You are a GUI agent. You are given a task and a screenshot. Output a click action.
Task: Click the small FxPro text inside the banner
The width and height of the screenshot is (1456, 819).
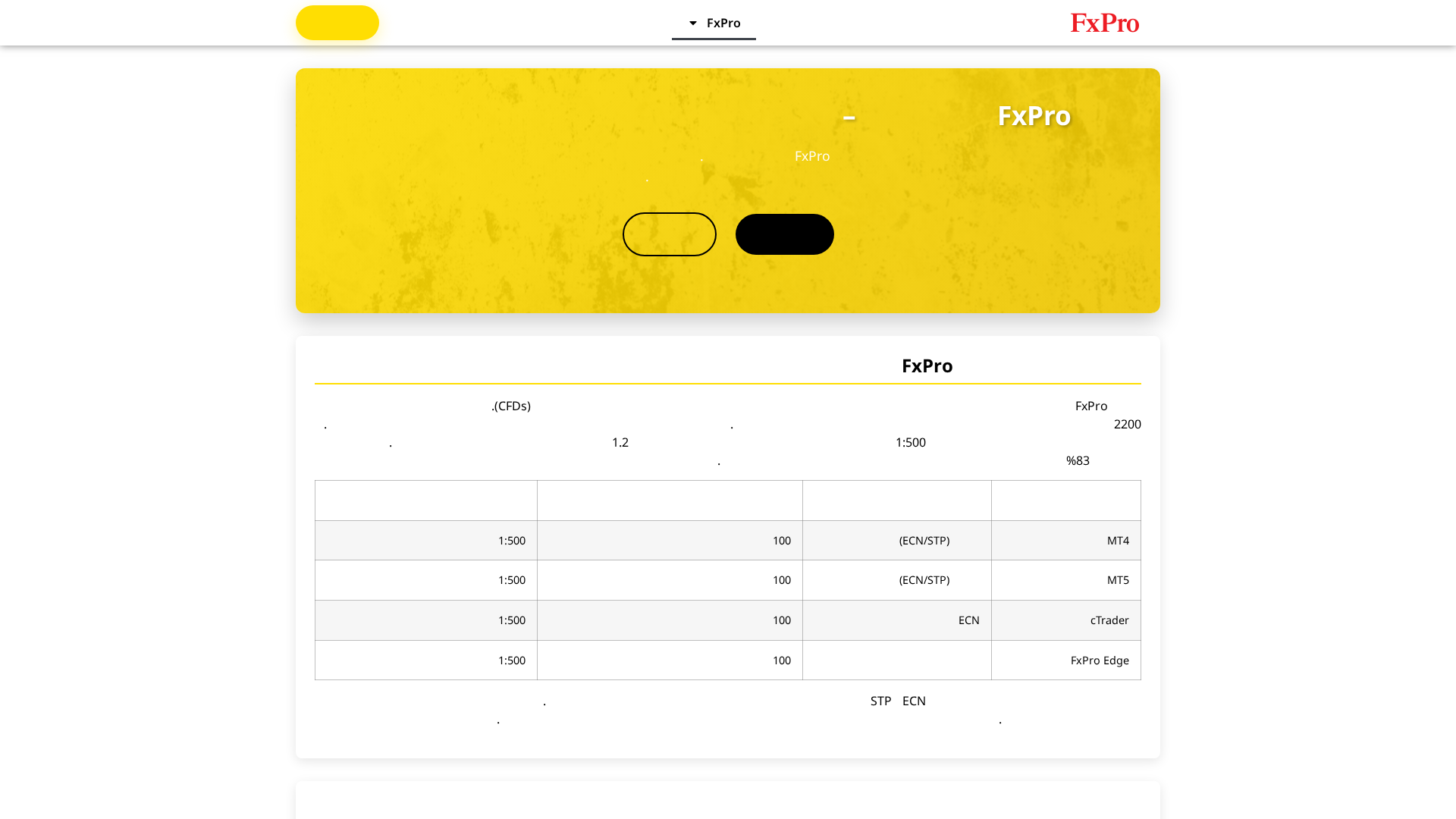pos(811,156)
